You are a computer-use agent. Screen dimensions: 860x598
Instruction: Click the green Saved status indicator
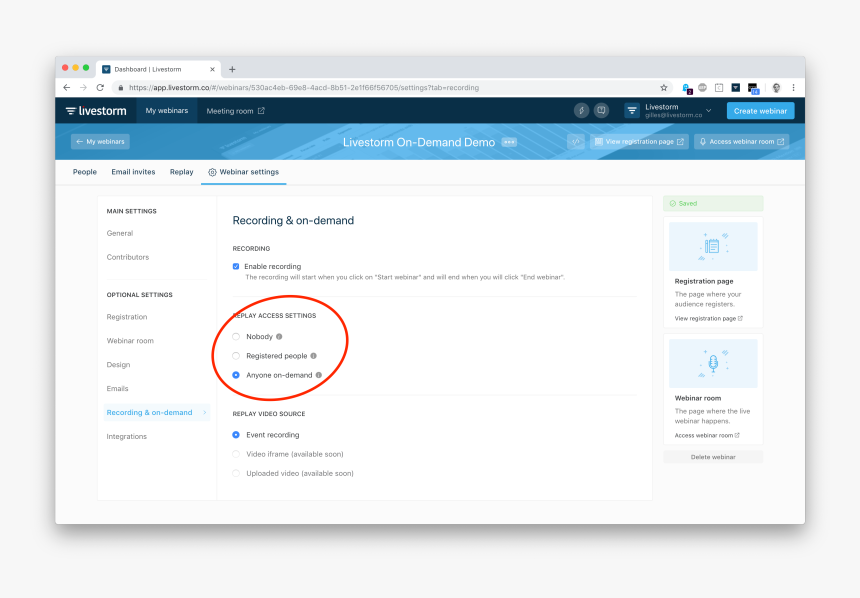pos(713,204)
